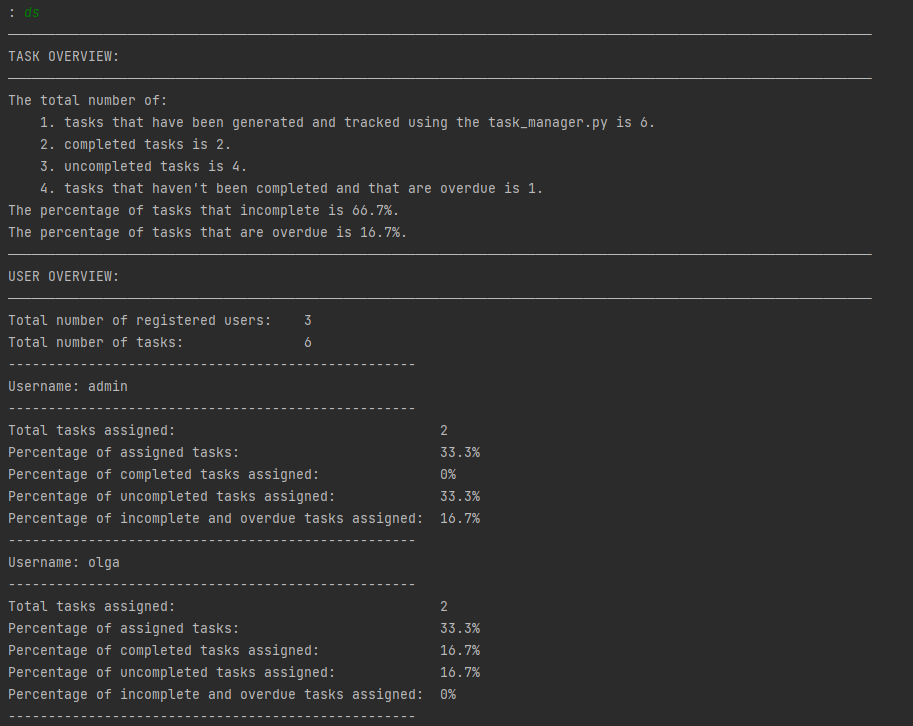Viewport: 913px width, 726px height.
Task: Click olga's completed tasks assigned 16.7% line
Action: (x=244, y=651)
